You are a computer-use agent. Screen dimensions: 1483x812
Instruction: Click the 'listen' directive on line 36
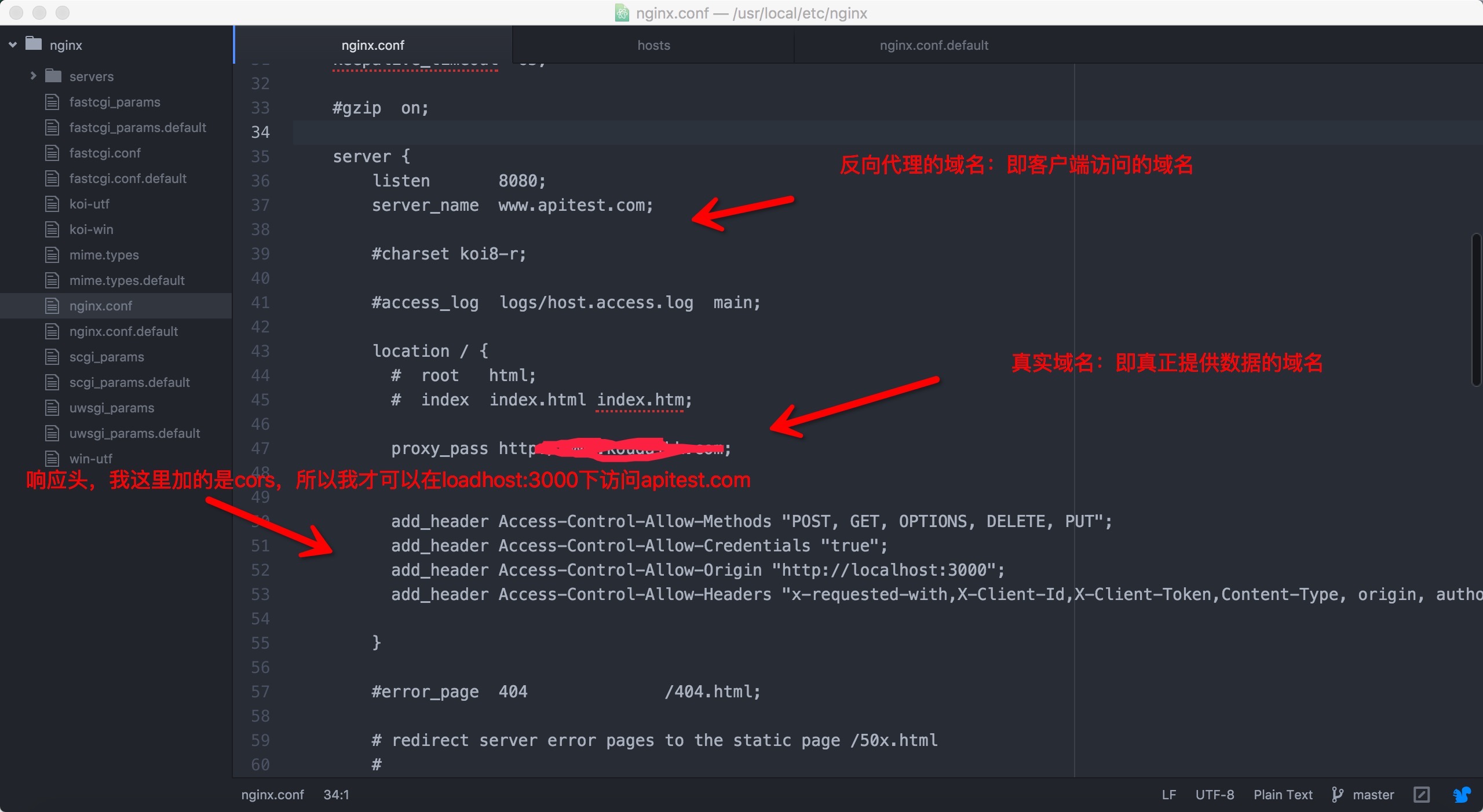[401, 181]
